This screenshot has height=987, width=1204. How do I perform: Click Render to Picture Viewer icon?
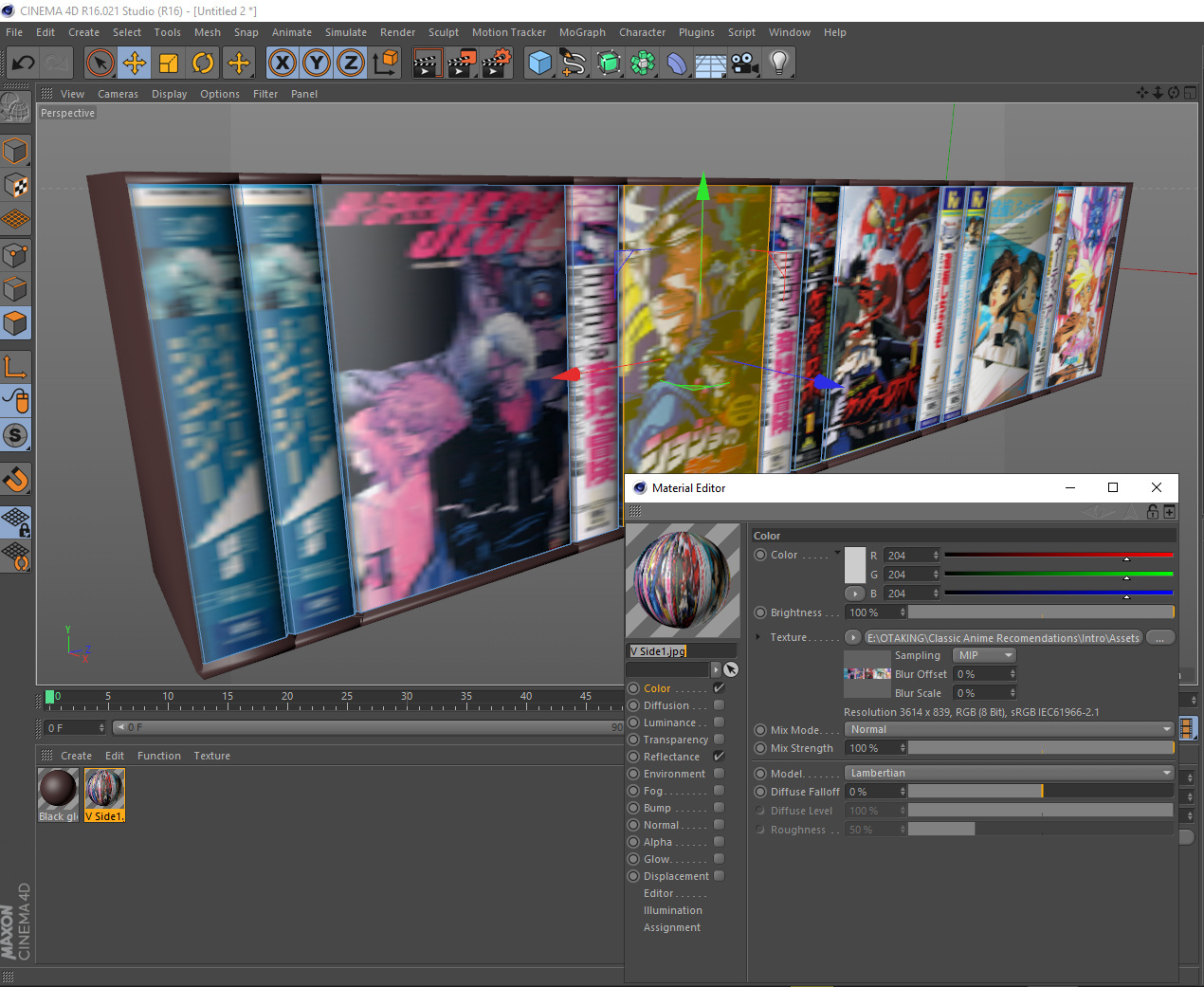(462, 64)
